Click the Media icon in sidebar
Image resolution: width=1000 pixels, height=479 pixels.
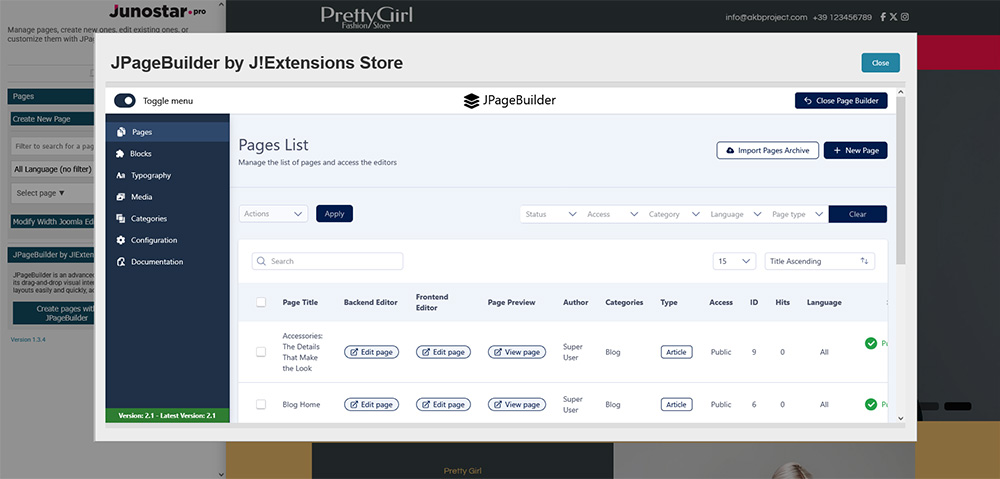coord(121,197)
